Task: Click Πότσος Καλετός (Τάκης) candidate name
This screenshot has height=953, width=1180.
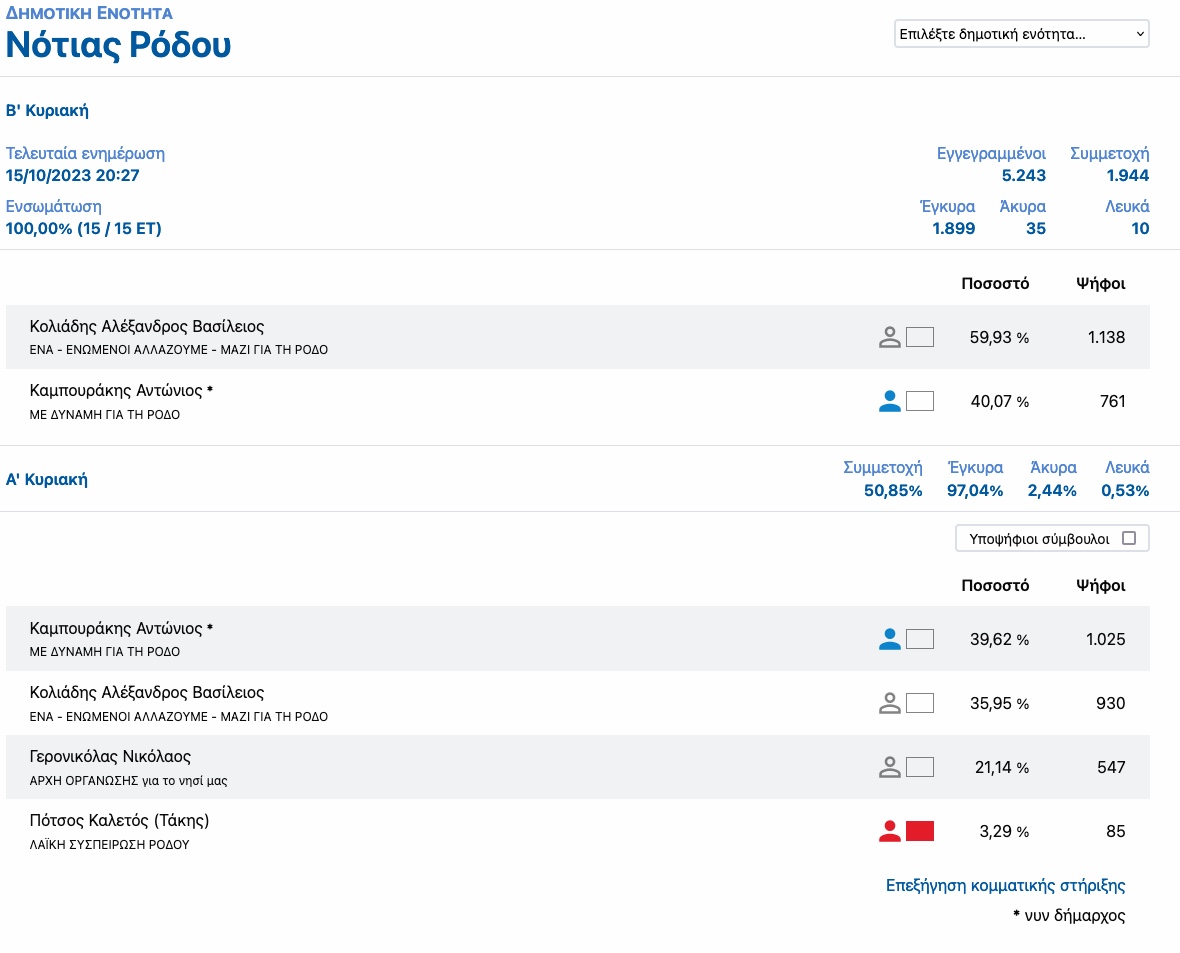Action: click(119, 821)
